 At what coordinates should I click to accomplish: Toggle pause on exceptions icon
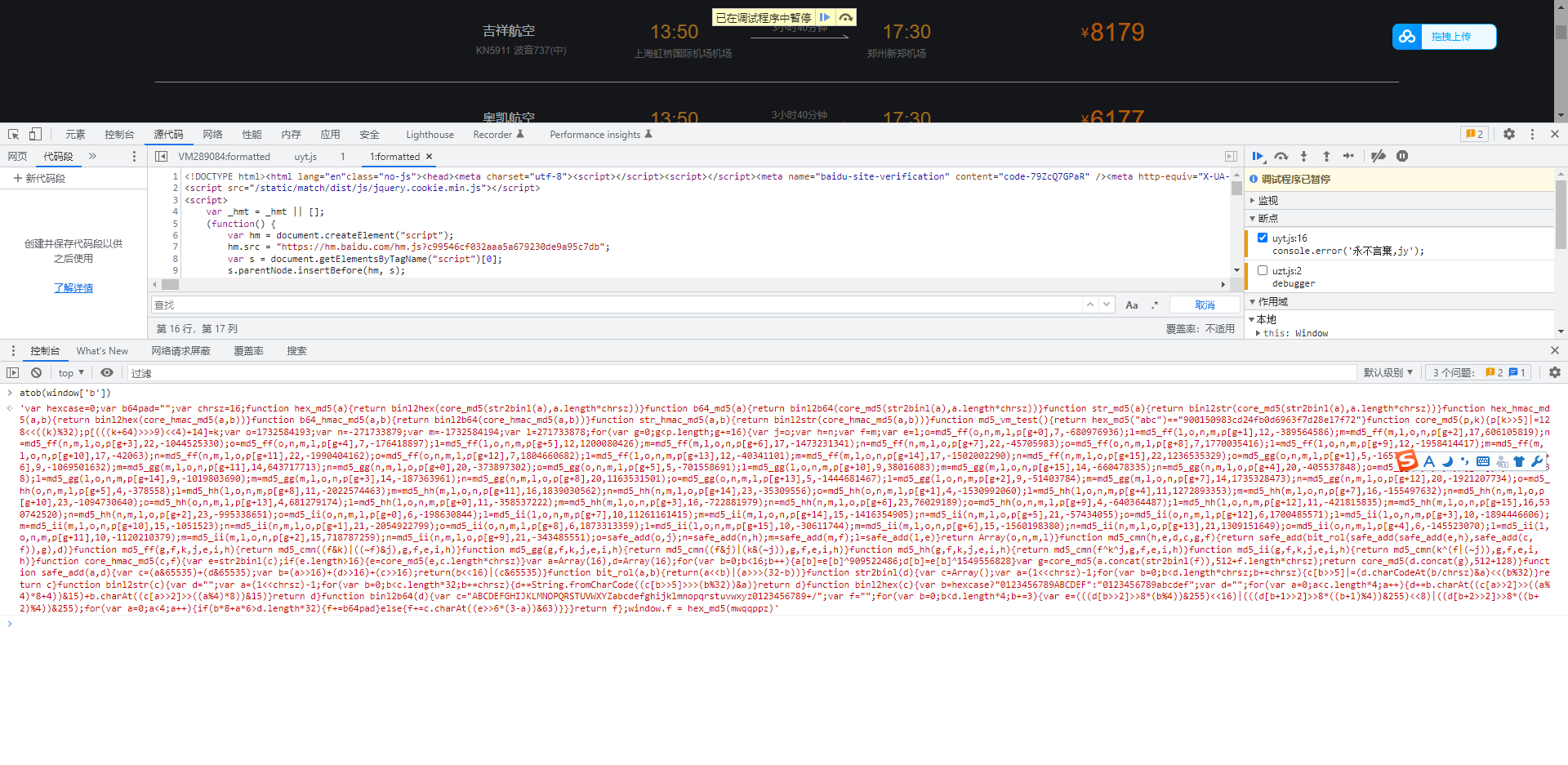pyautogui.click(x=1402, y=156)
